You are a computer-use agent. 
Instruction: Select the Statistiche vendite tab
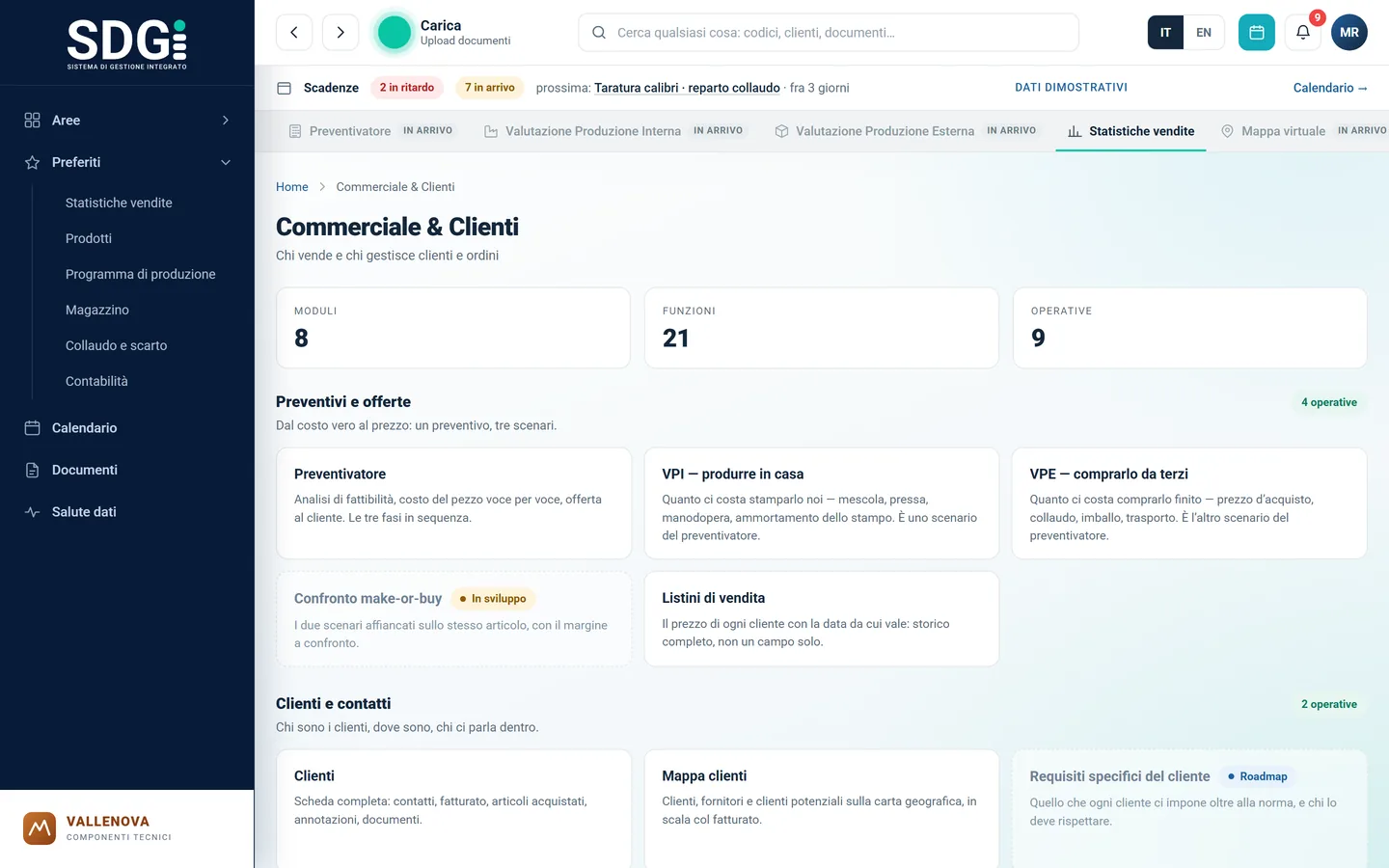pyautogui.click(x=1130, y=131)
